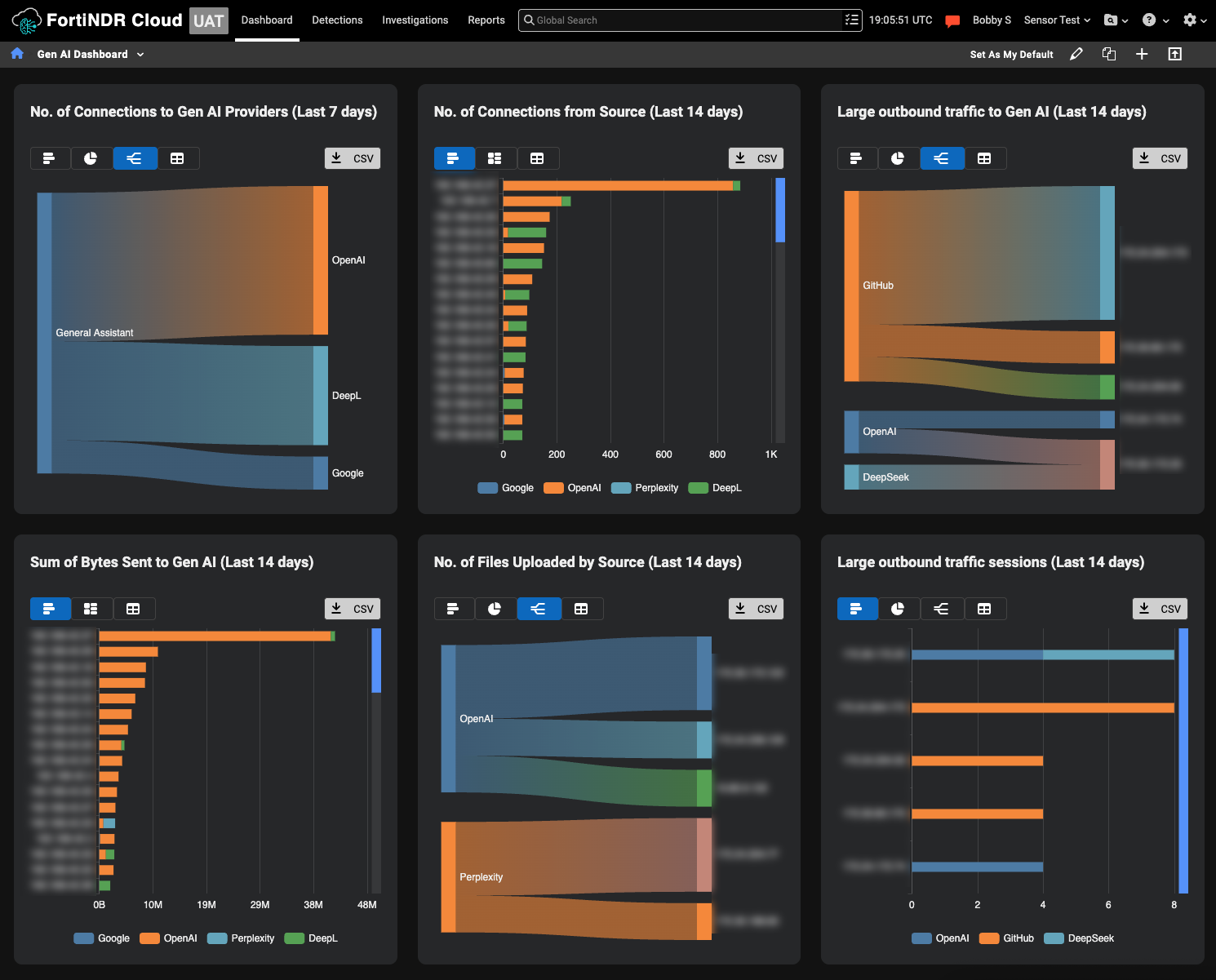Click the pencil edit dashboard icon
Image resolution: width=1216 pixels, height=980 pixels.
(1076, 54)
